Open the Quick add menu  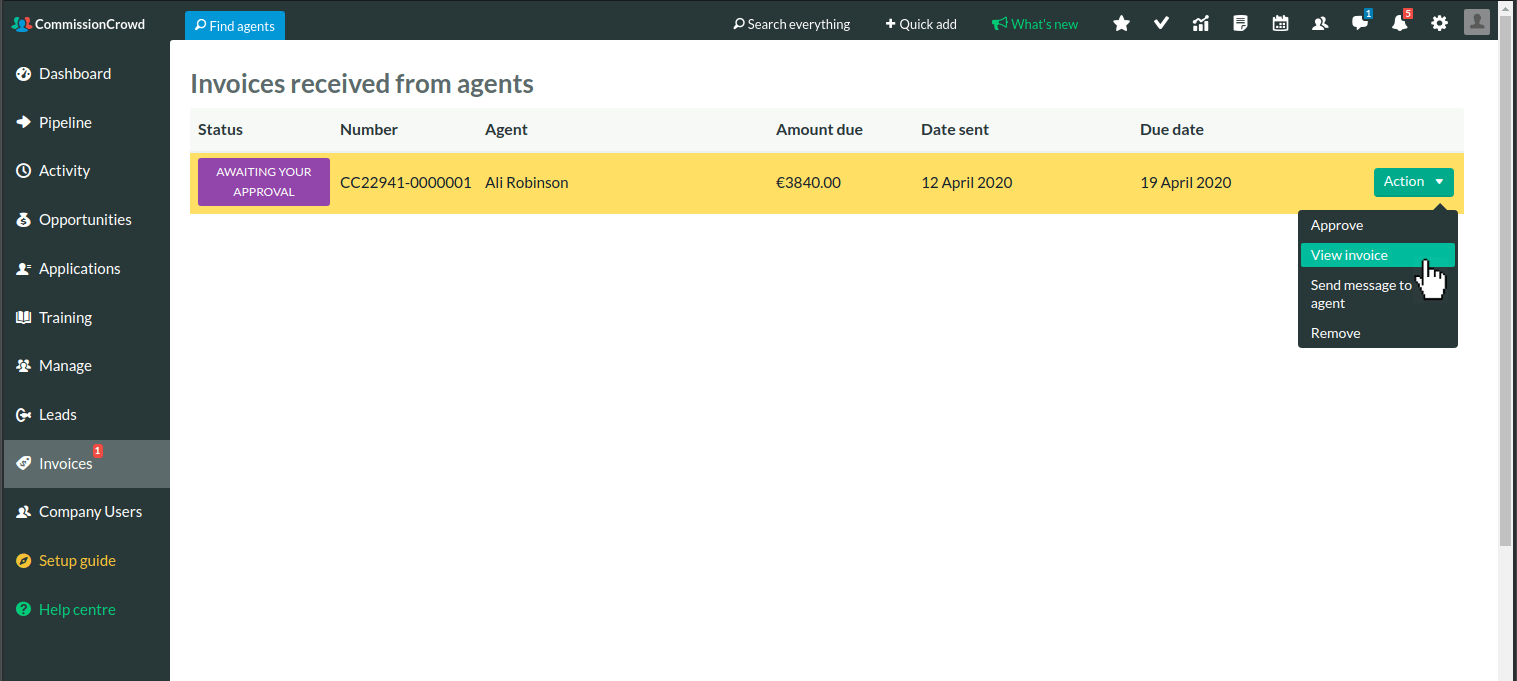tap(921, 24)
